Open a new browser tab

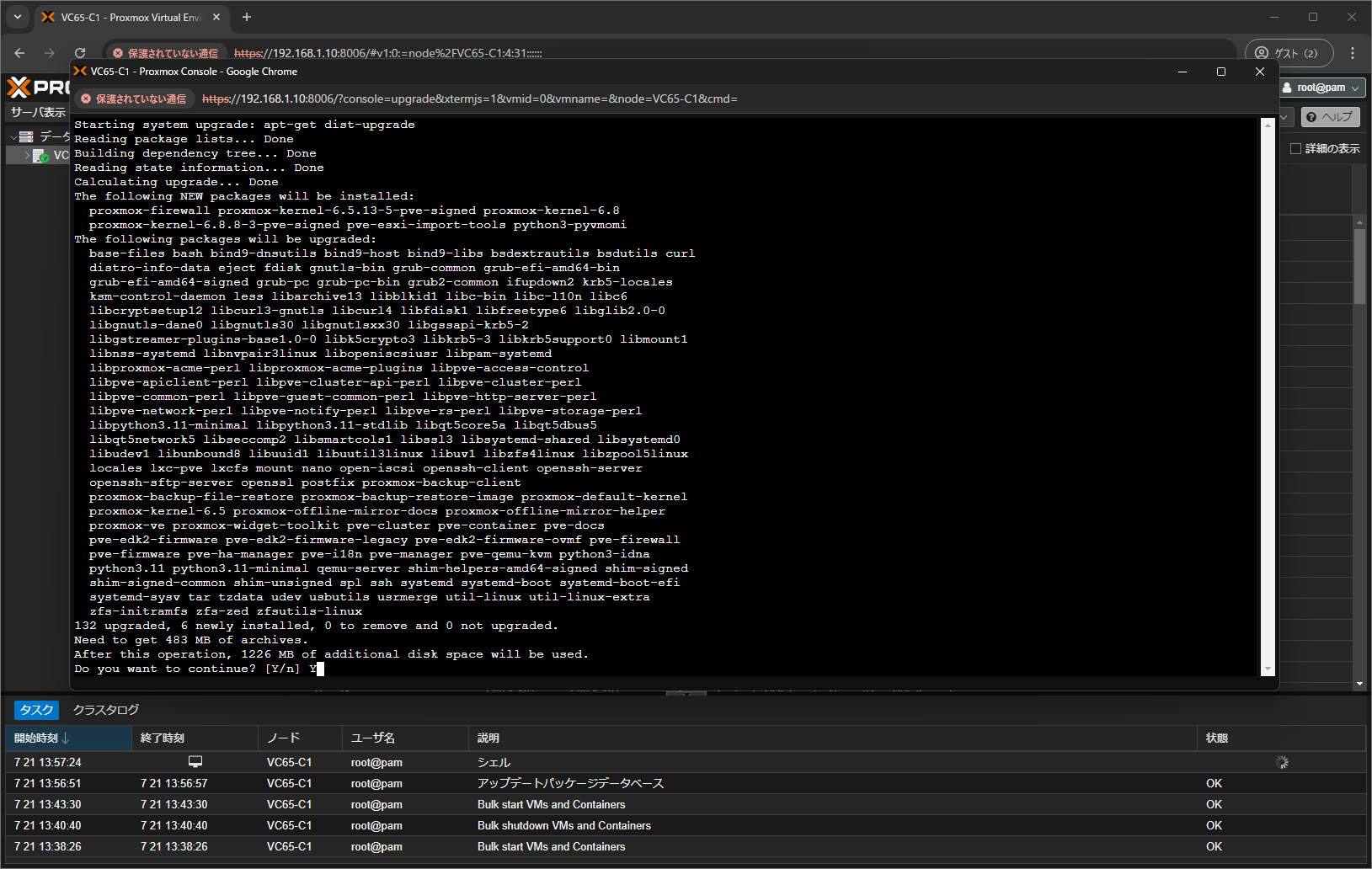pyautogui.click(x=247, y=17)
